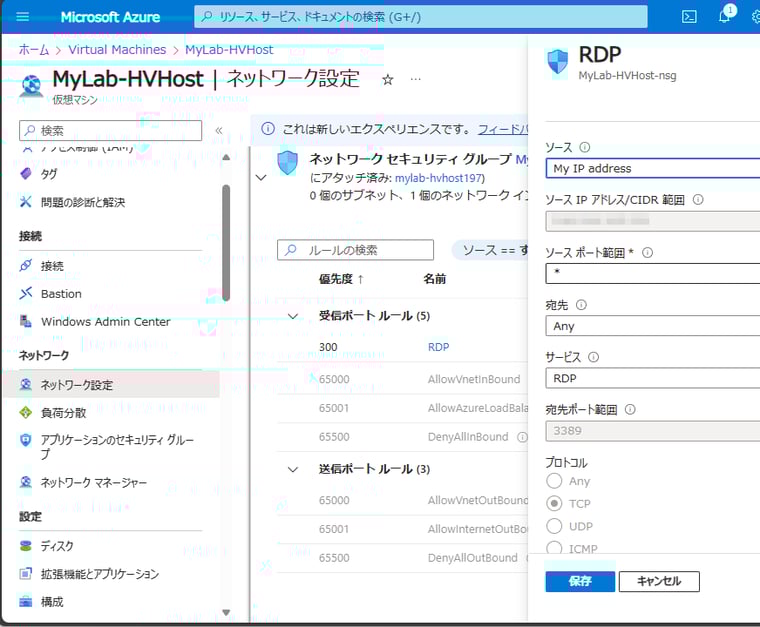
Task: Select the AllowAzureLoadBalancer inbound rule row
Action: point(403,408)
